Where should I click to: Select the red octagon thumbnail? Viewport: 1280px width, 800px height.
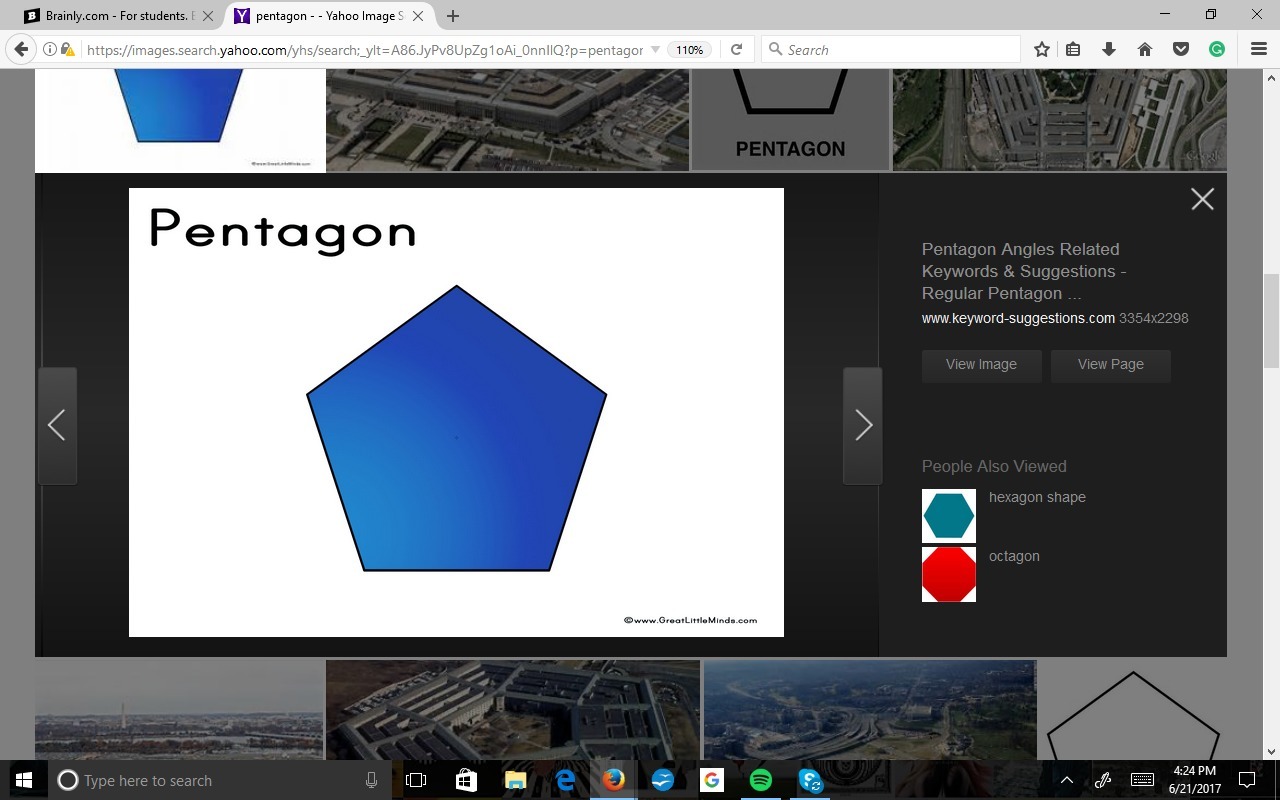948,574
